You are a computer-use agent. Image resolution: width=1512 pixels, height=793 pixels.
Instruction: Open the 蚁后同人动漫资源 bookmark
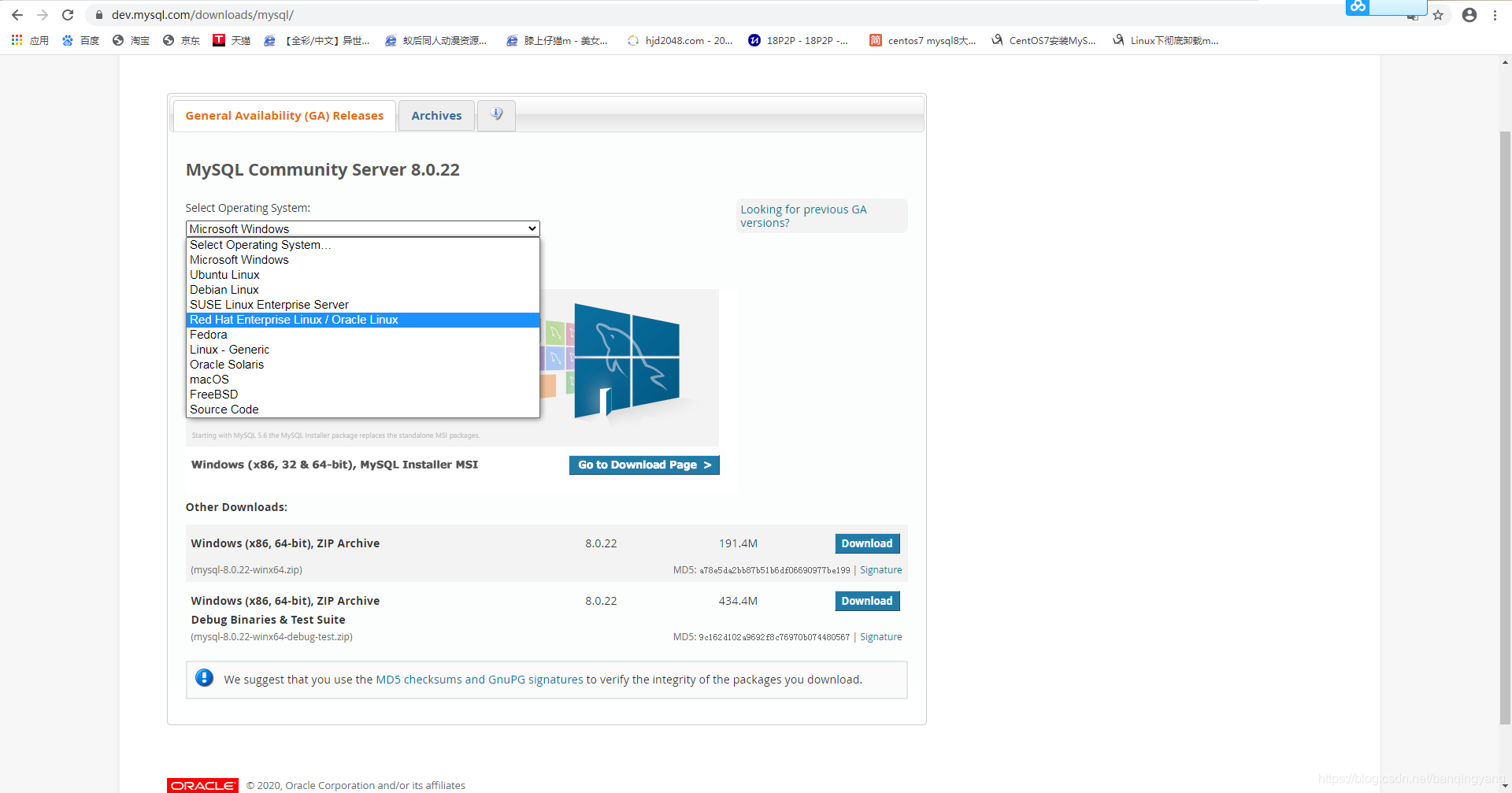click(x=435, y=40)
